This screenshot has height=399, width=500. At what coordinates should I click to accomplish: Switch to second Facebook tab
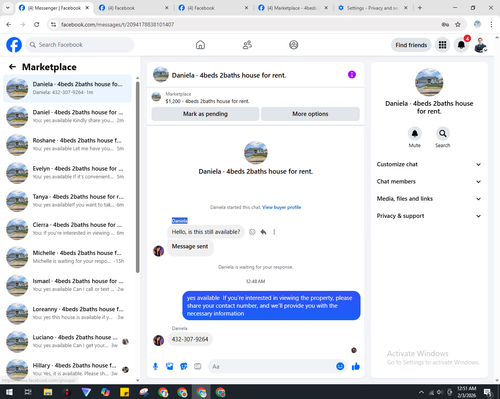[x=134, y=8]
